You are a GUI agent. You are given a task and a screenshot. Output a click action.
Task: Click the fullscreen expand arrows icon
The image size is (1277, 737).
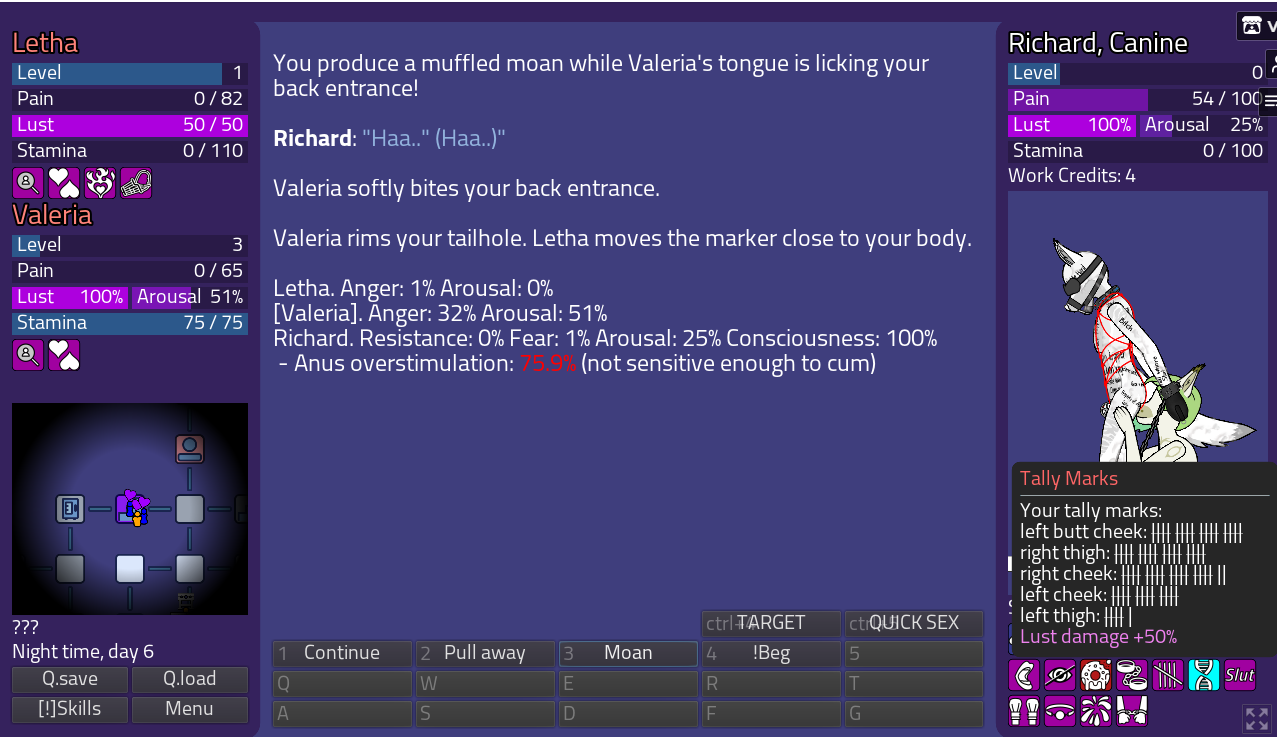(x=1256, y=718)
